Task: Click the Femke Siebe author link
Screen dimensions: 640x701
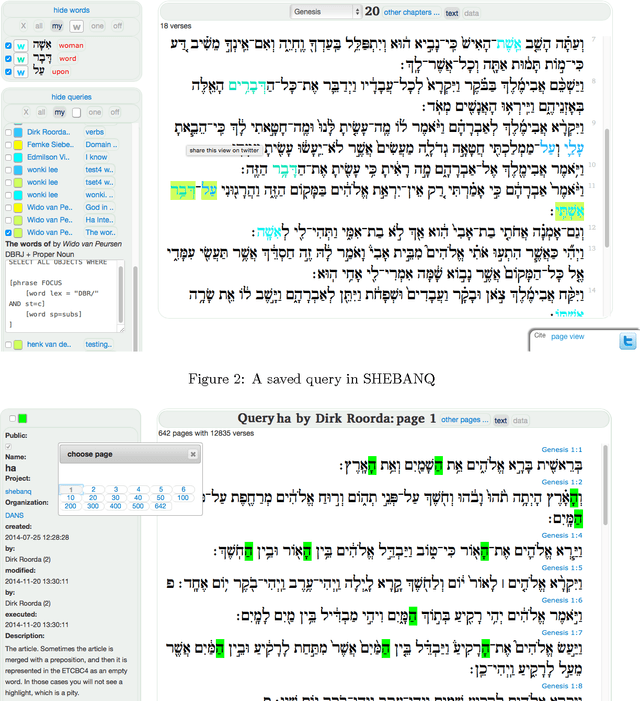Action: tap(51, 145)
